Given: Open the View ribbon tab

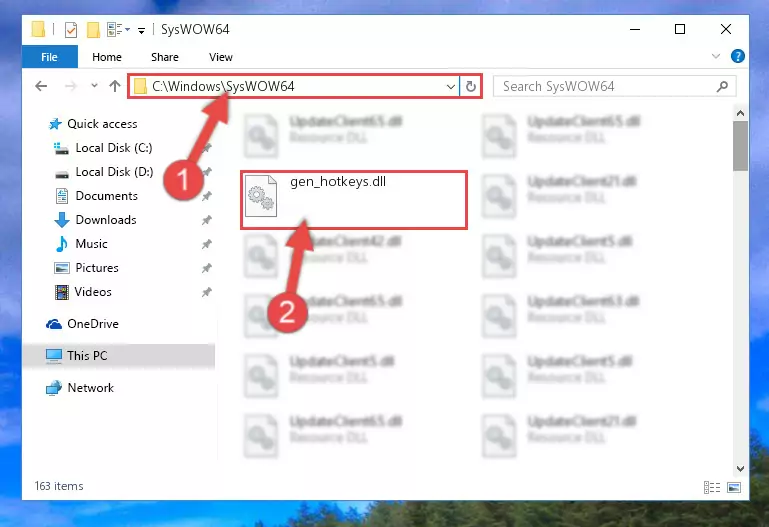Looking at the screenshot, I should [221, 57].
